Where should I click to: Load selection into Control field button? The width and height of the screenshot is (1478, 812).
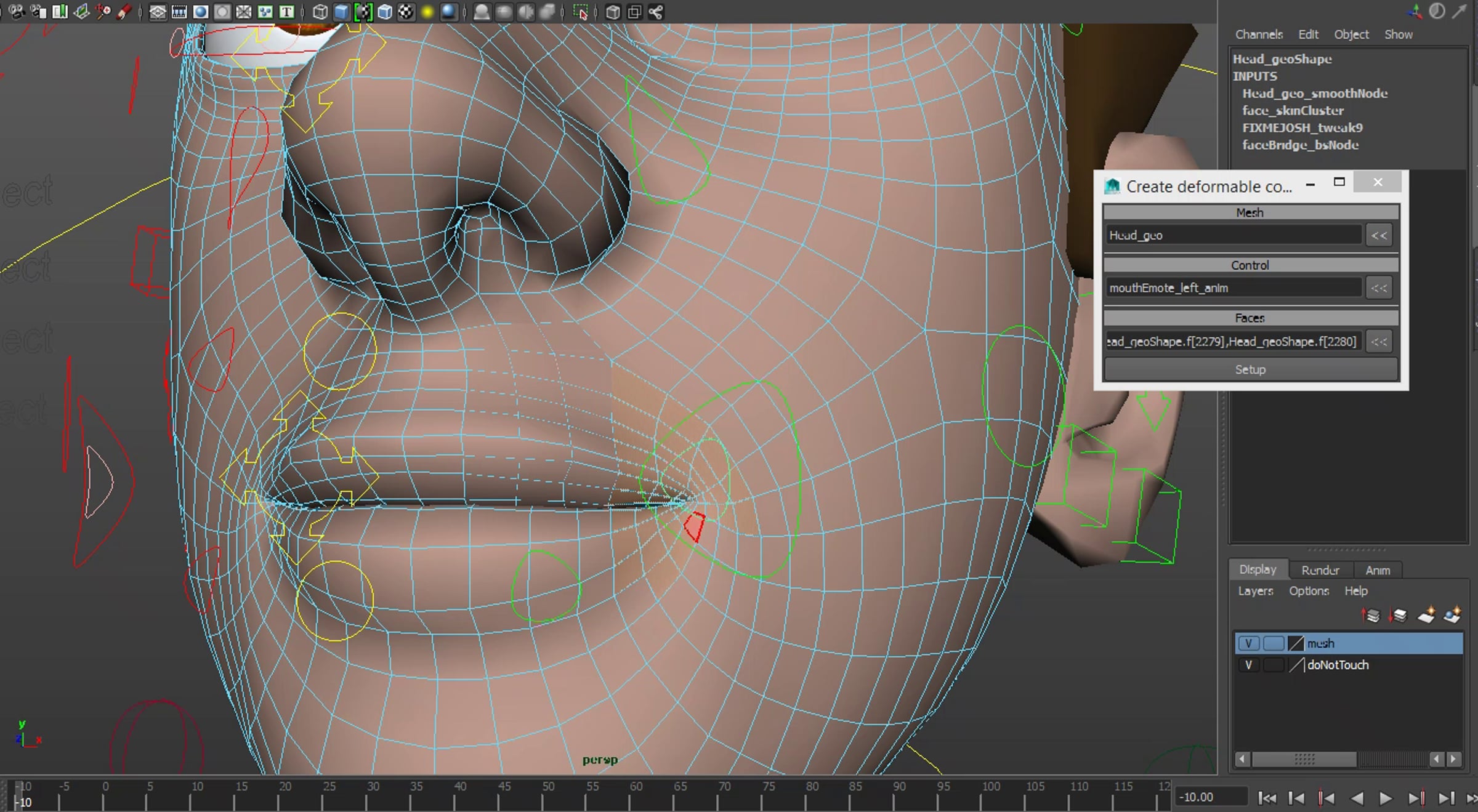(1379, 288)
